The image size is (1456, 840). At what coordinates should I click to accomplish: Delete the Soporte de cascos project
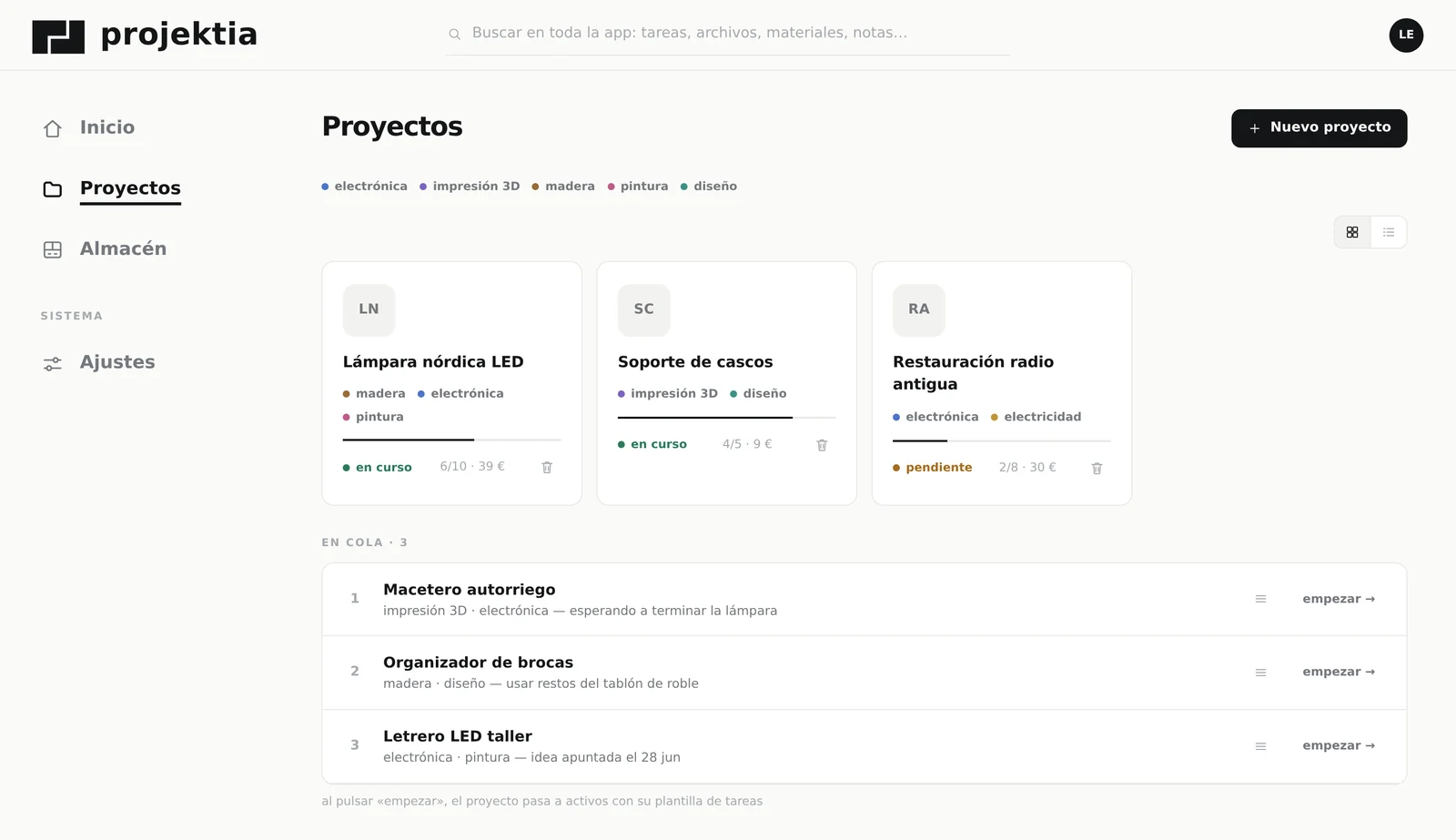(x=822, y=445)
